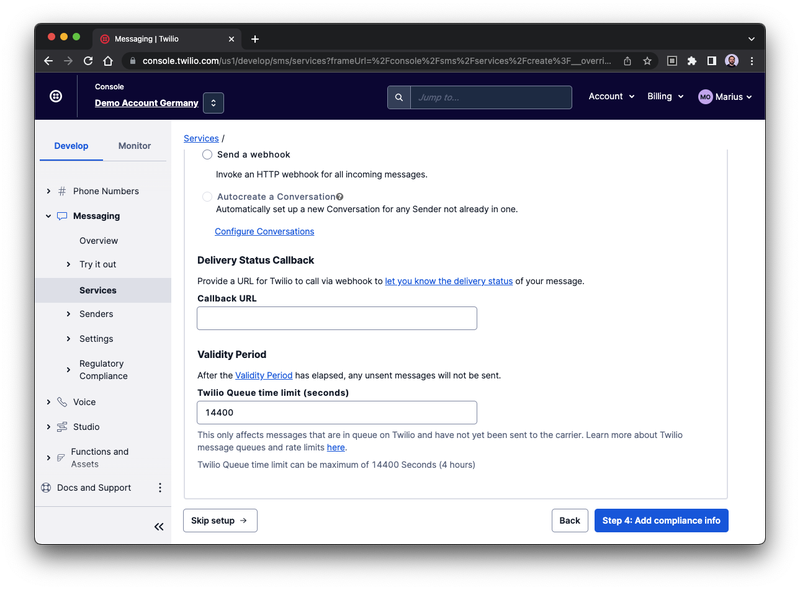Switch to the Monitor tab

click(135, 145)
